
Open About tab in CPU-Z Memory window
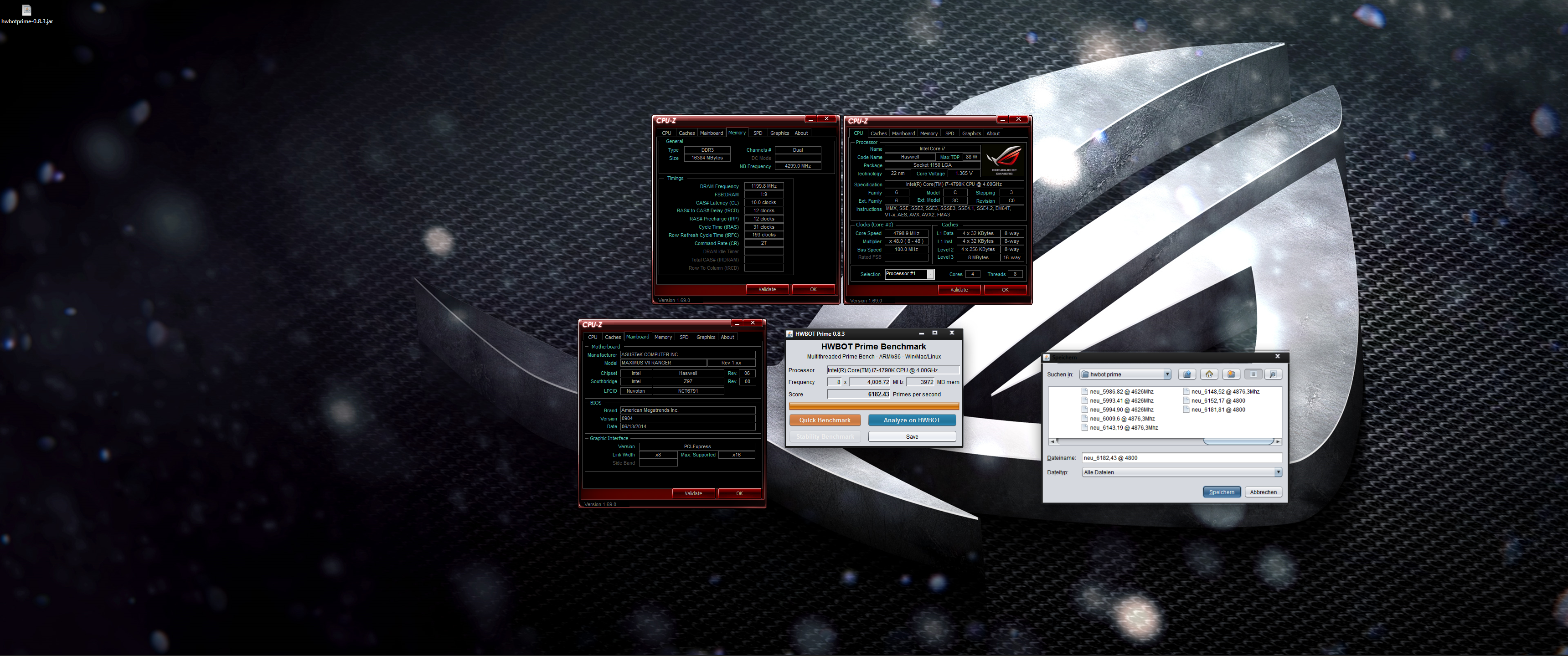(801, 133)
